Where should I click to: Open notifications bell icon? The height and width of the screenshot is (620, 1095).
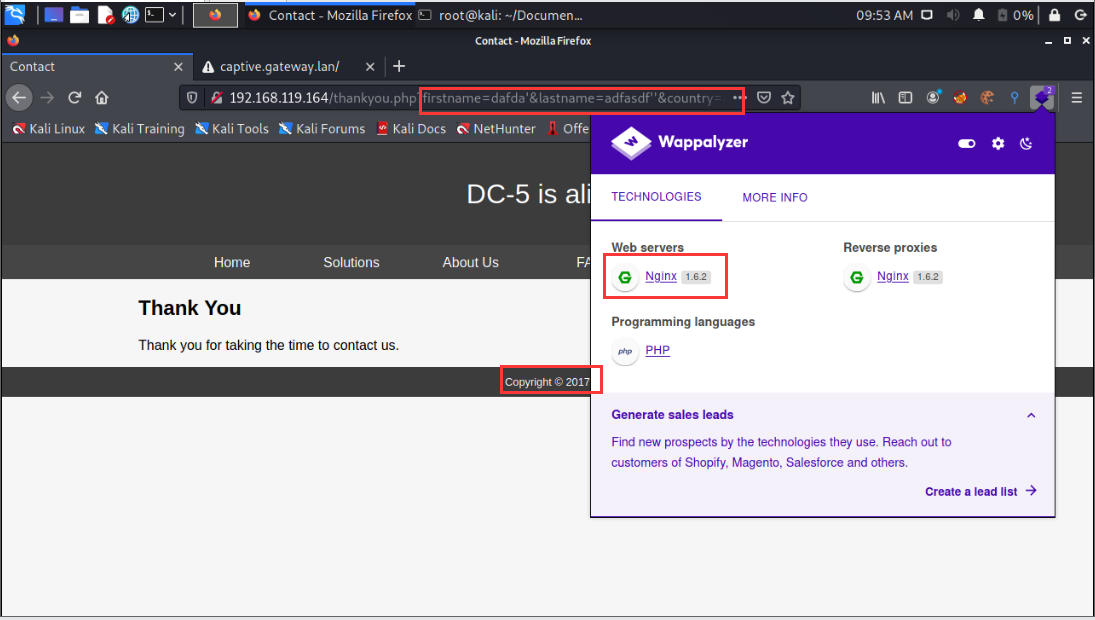tap(978, 15)
